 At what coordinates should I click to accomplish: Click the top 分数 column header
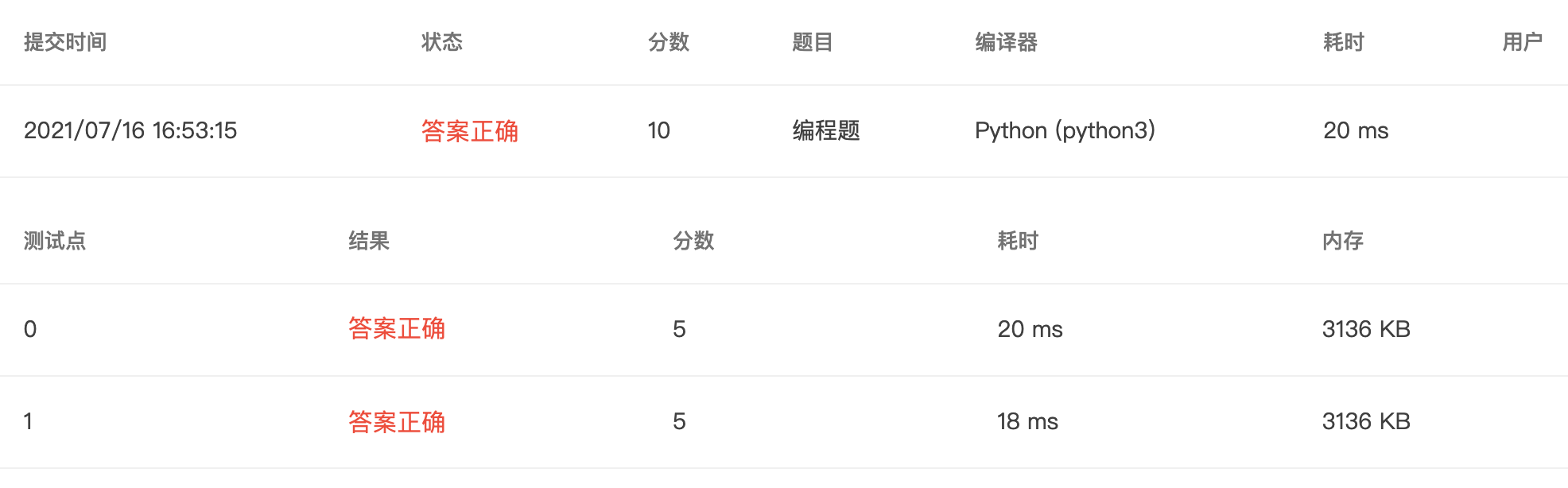click(669, 42)
